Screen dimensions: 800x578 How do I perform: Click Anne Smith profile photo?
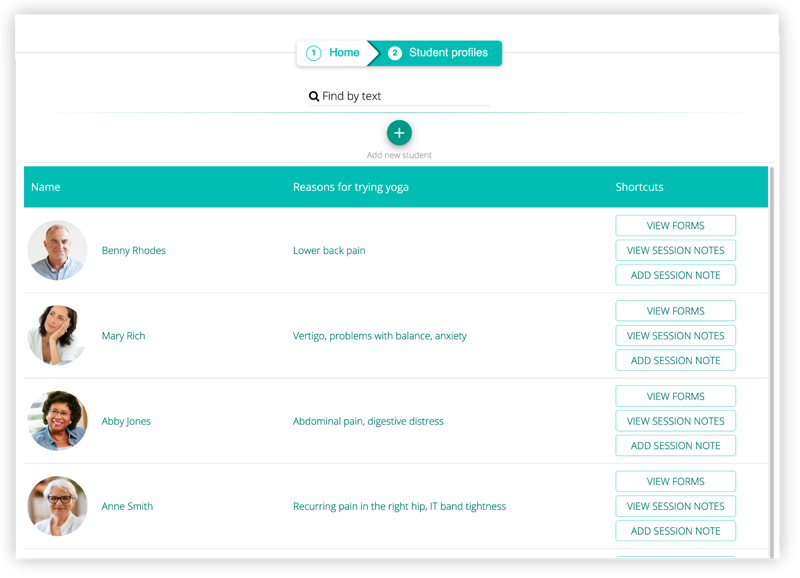point(57,506)
